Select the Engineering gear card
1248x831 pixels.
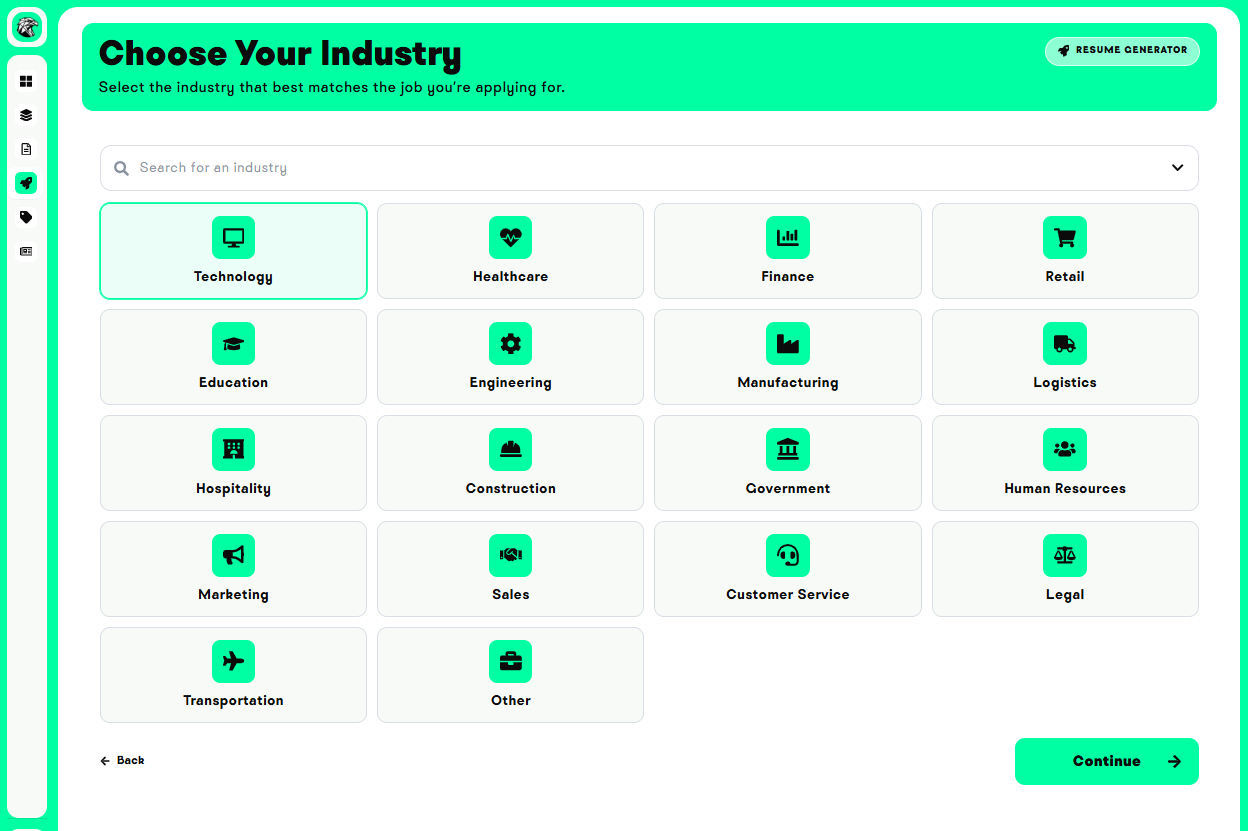coord(510,357)
